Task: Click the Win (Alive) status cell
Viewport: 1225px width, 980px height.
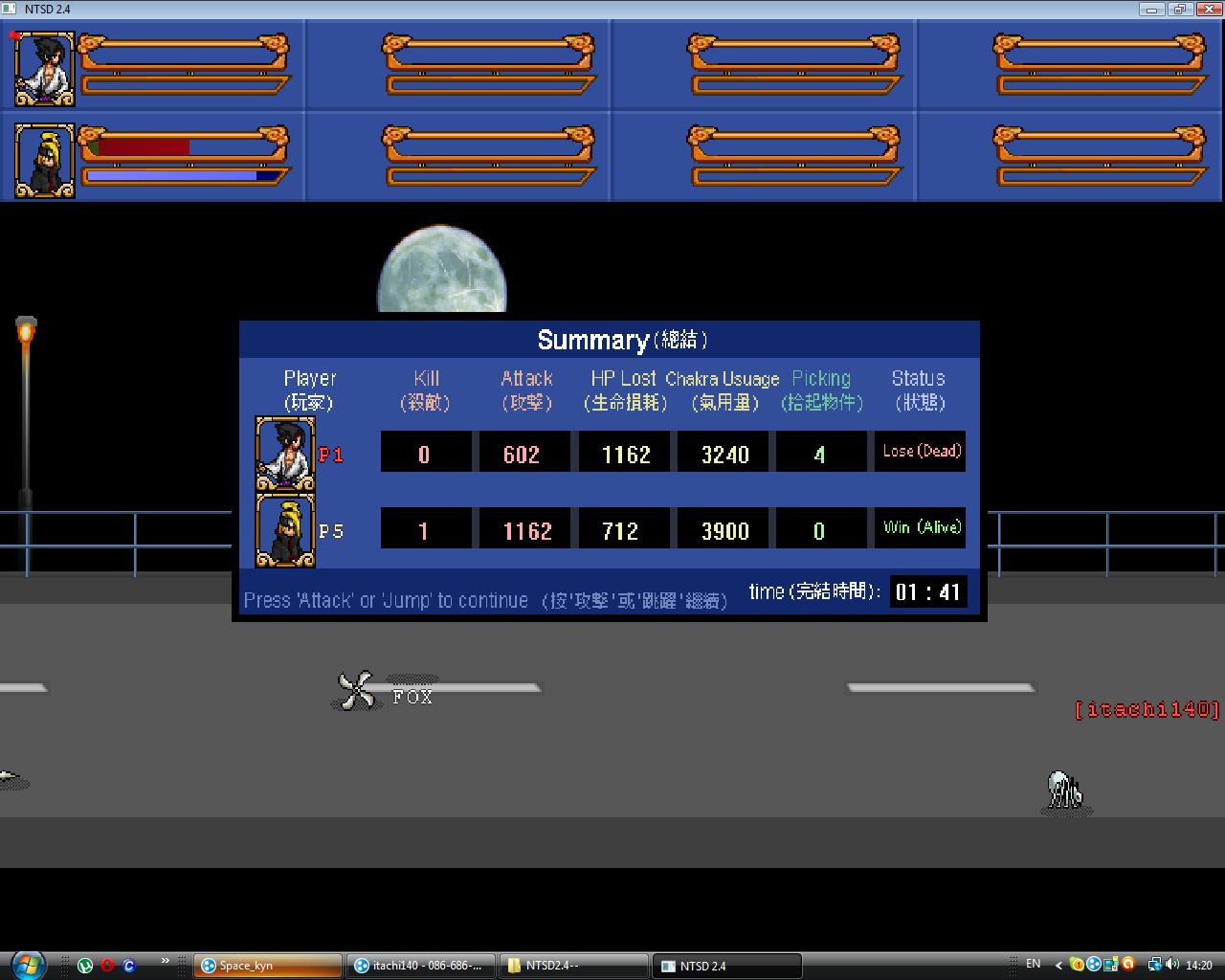Action: [x=921, y=528]
